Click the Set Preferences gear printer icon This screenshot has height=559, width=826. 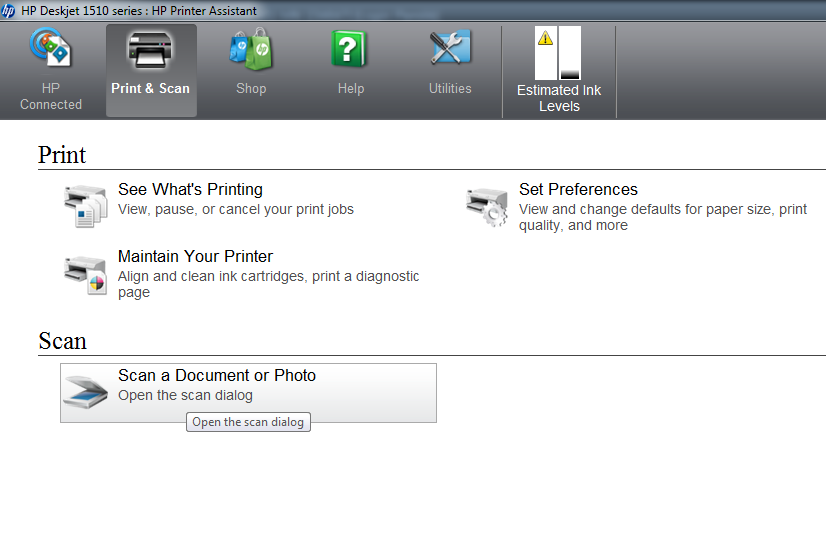[x=487, y=207]
